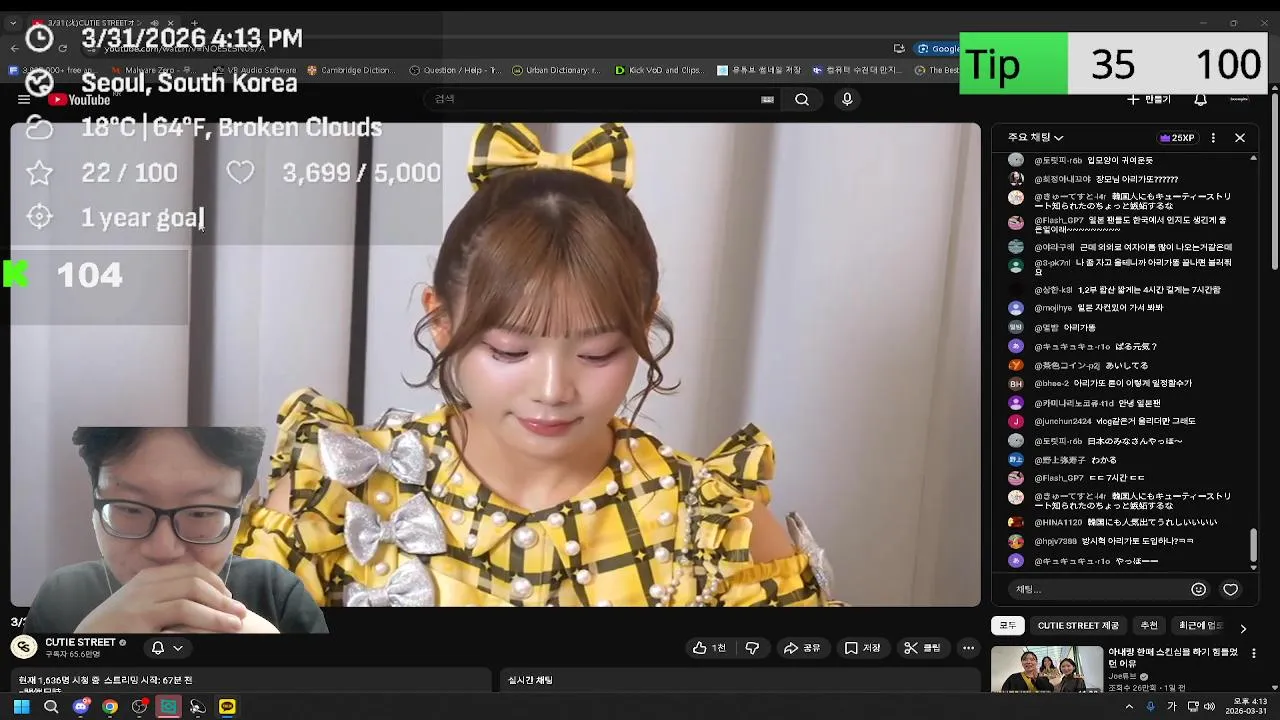Viewport: 1280px width, 720px height.
Task: Open Windows taskbar search
Action: coord(51,706)
